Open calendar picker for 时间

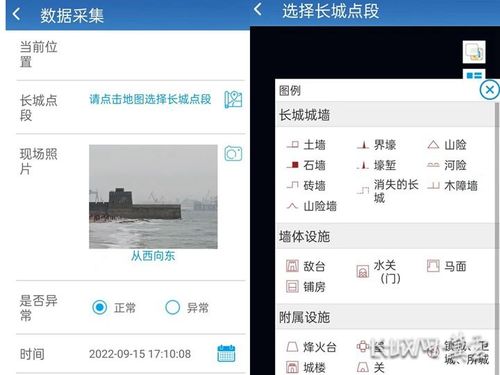[226, 353]
